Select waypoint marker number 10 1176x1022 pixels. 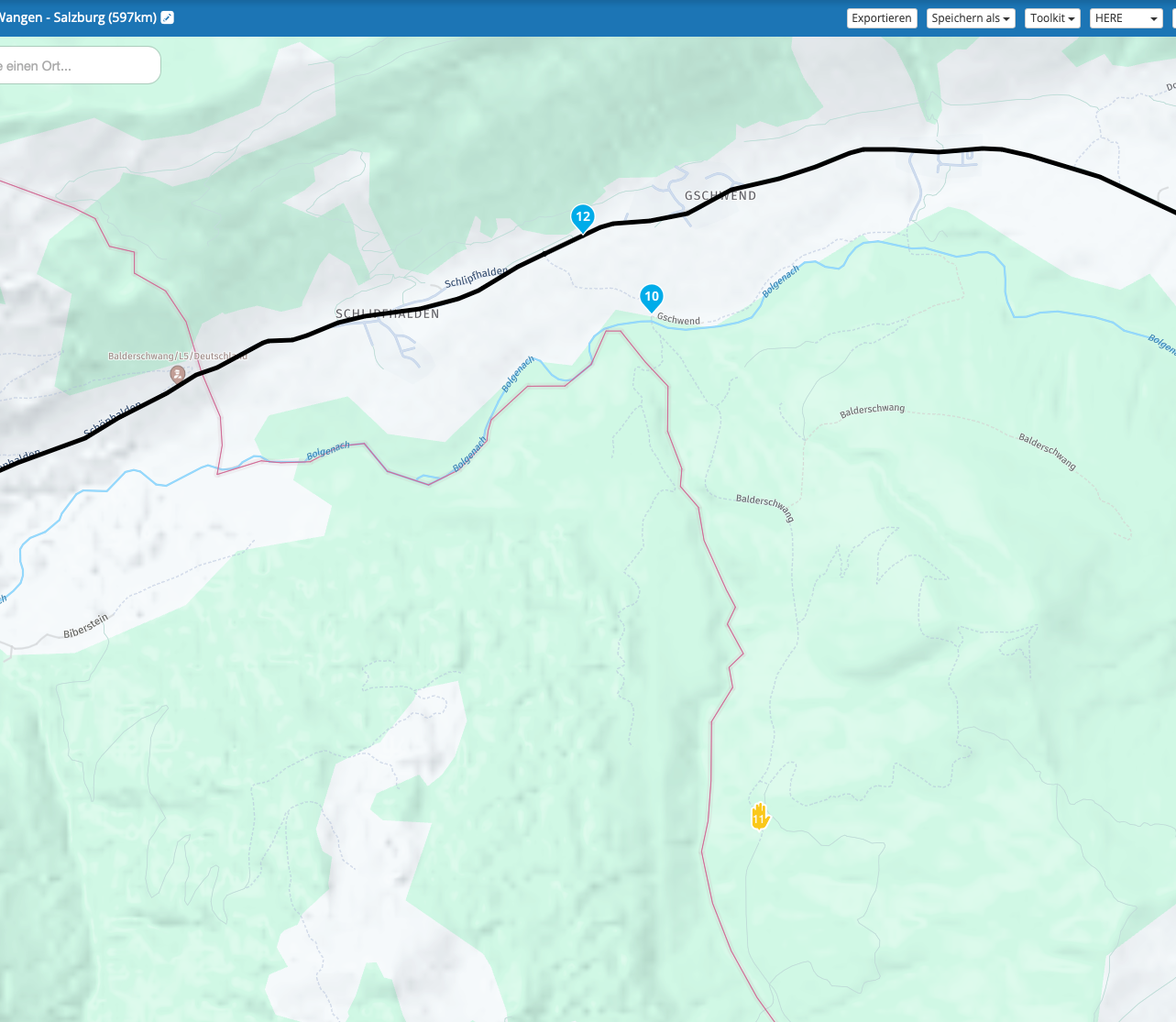coord(652,298)
